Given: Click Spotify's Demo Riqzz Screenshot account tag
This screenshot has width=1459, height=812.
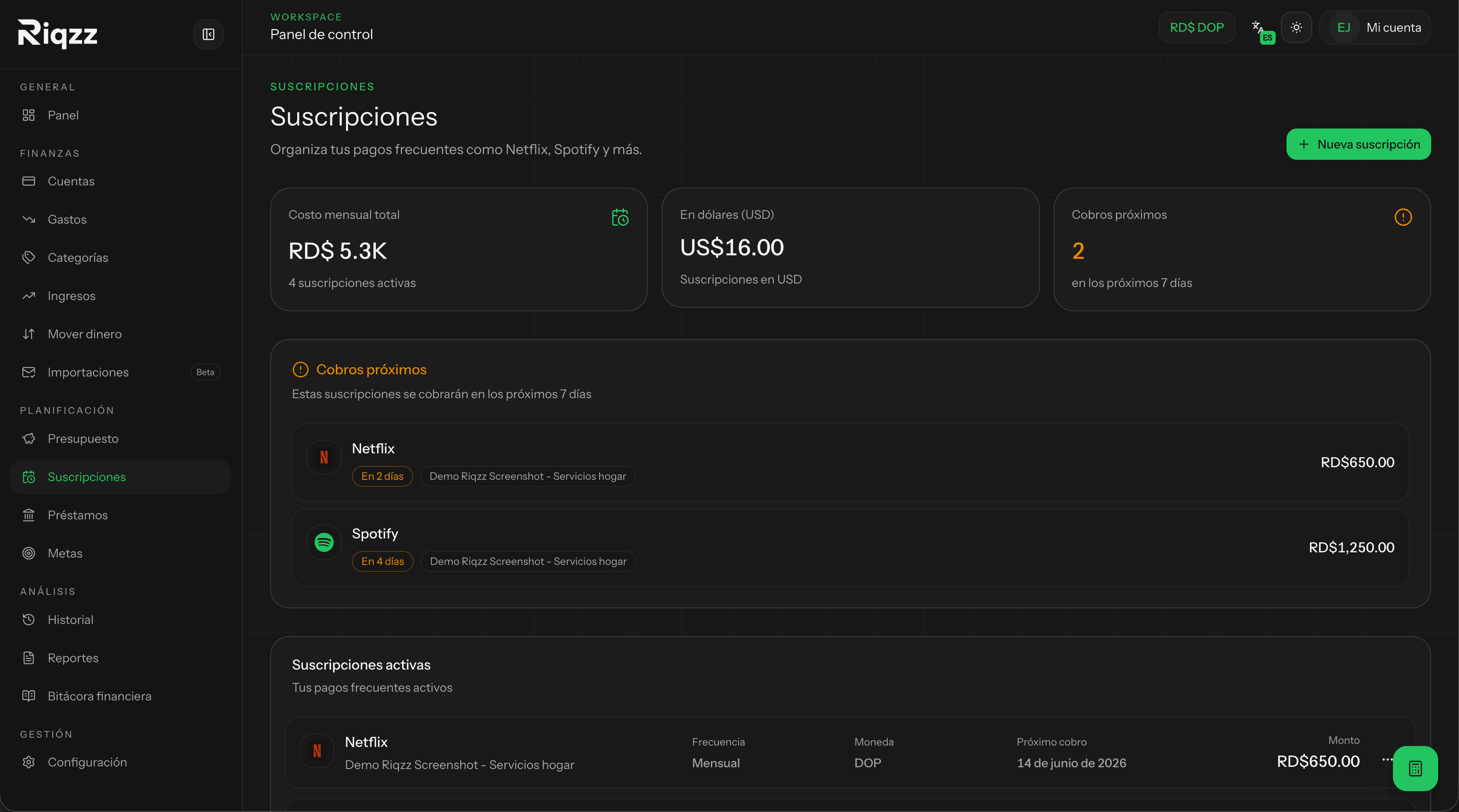Looking at the screenshot, I should [x=528, y=561].
